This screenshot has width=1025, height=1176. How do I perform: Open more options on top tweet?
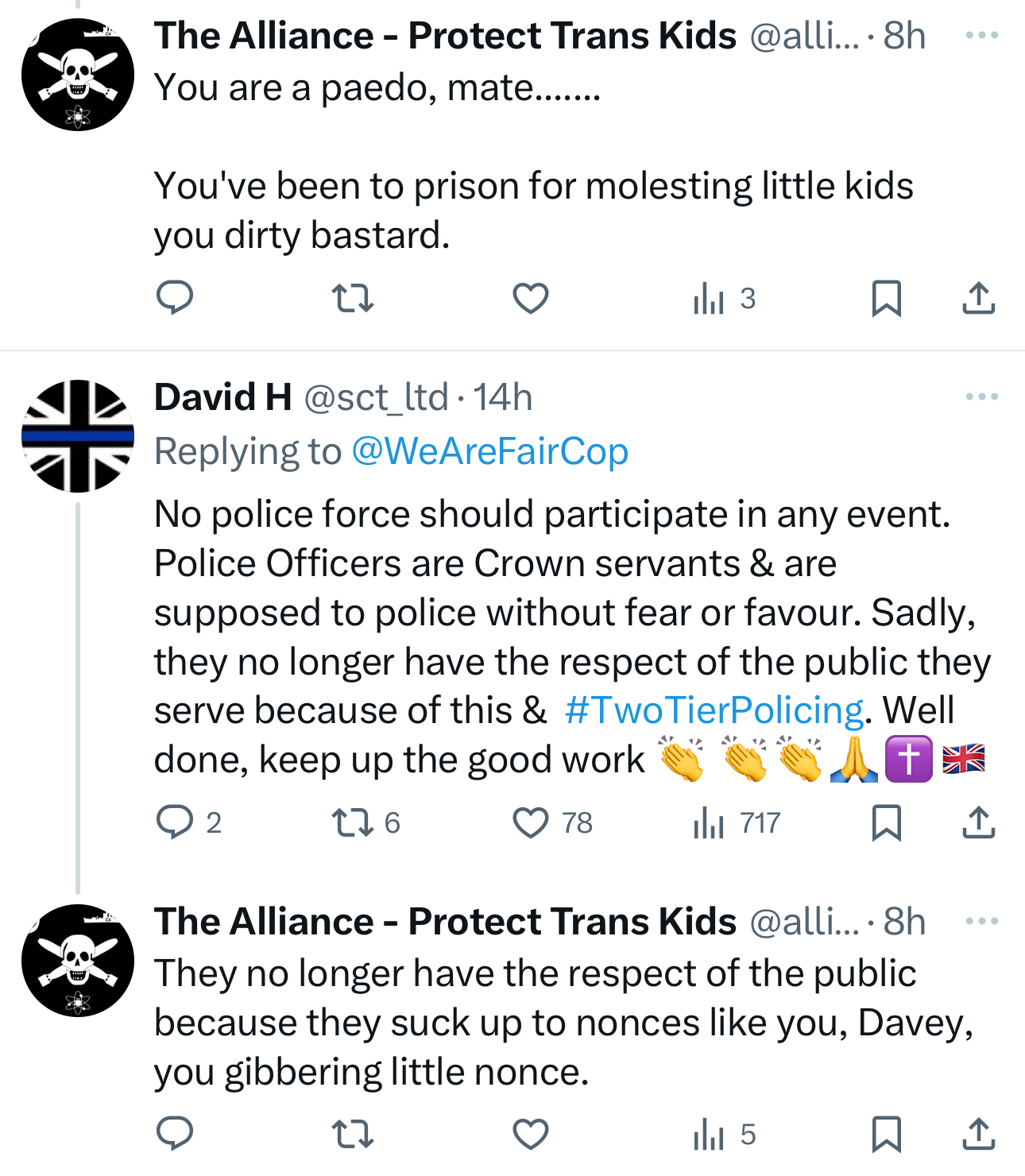click(x=981, y=36)
